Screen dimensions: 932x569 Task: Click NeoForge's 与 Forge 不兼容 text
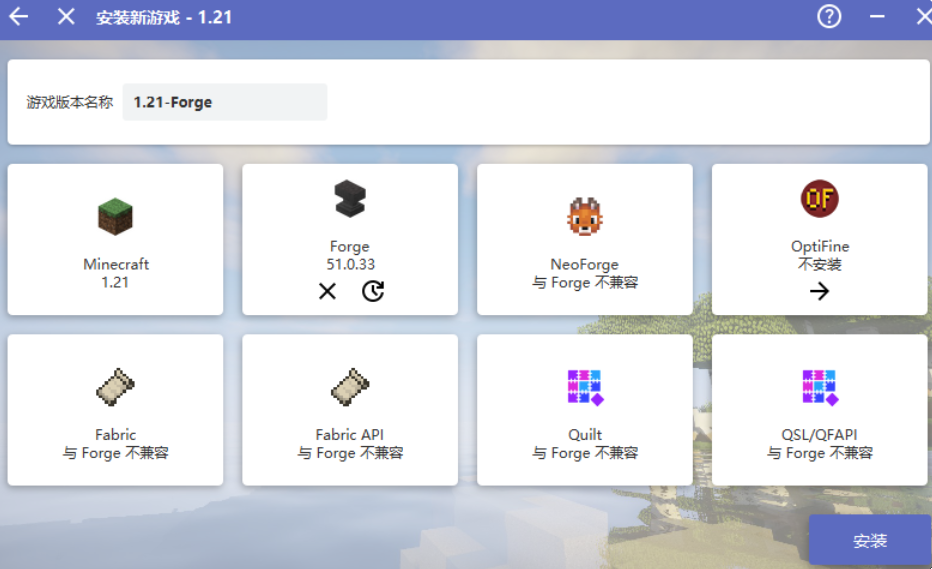tap(585, 282)
